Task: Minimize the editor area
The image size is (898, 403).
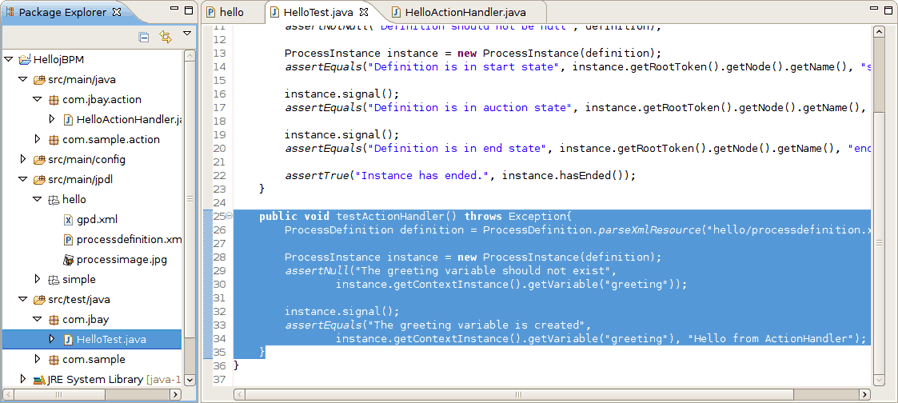Action: pyautogui.click(x=872, y=9)
